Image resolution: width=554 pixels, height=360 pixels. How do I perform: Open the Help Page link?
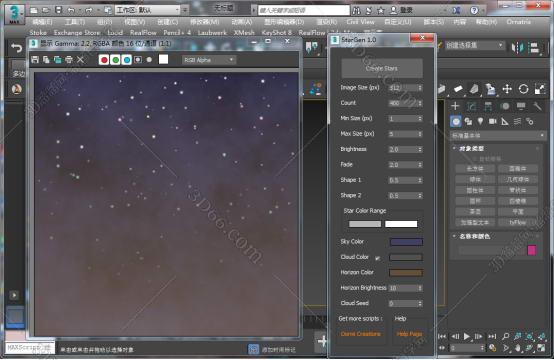(x=409, y=334)
